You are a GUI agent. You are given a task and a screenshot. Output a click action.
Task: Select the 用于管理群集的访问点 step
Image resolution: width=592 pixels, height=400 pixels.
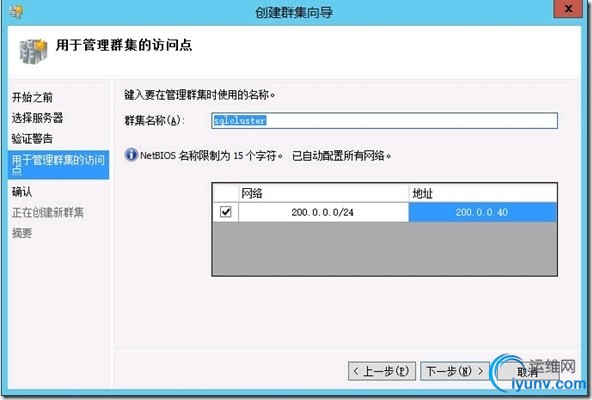pos(59,165)
